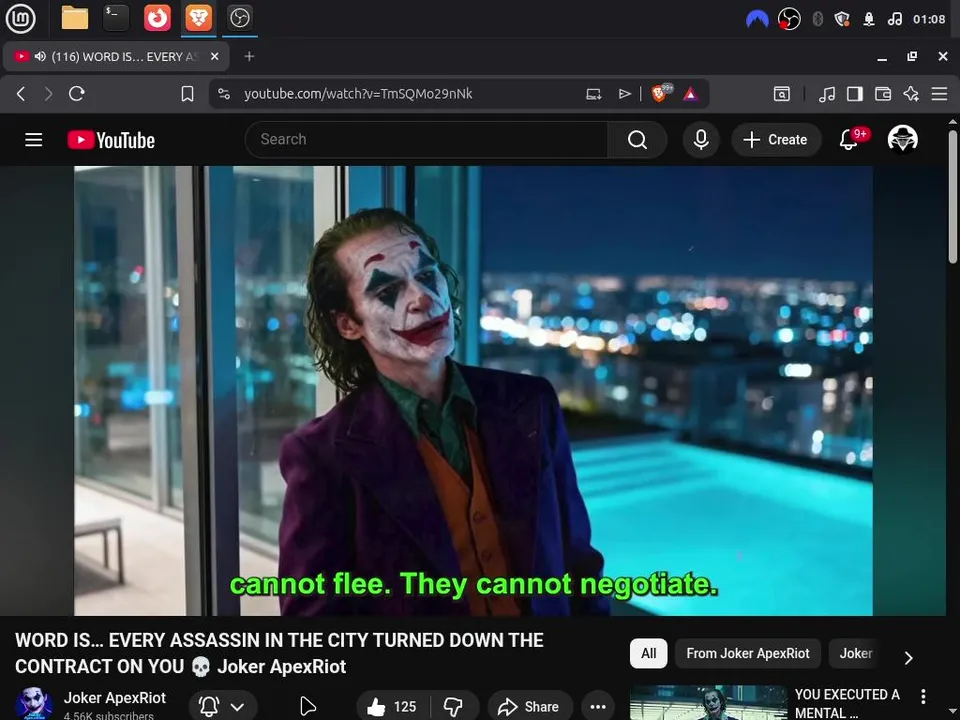The image size is (960, 720).
Task: Click the video player to pause
Action: click(x=473, y=391)
